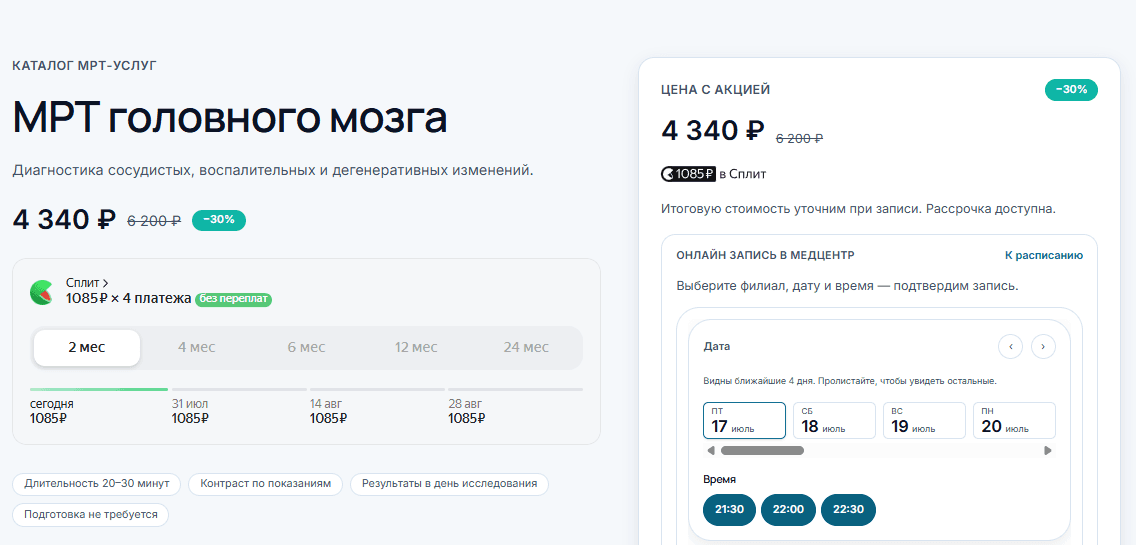Click the Результаты в день исследования chip

click(449, 484)
